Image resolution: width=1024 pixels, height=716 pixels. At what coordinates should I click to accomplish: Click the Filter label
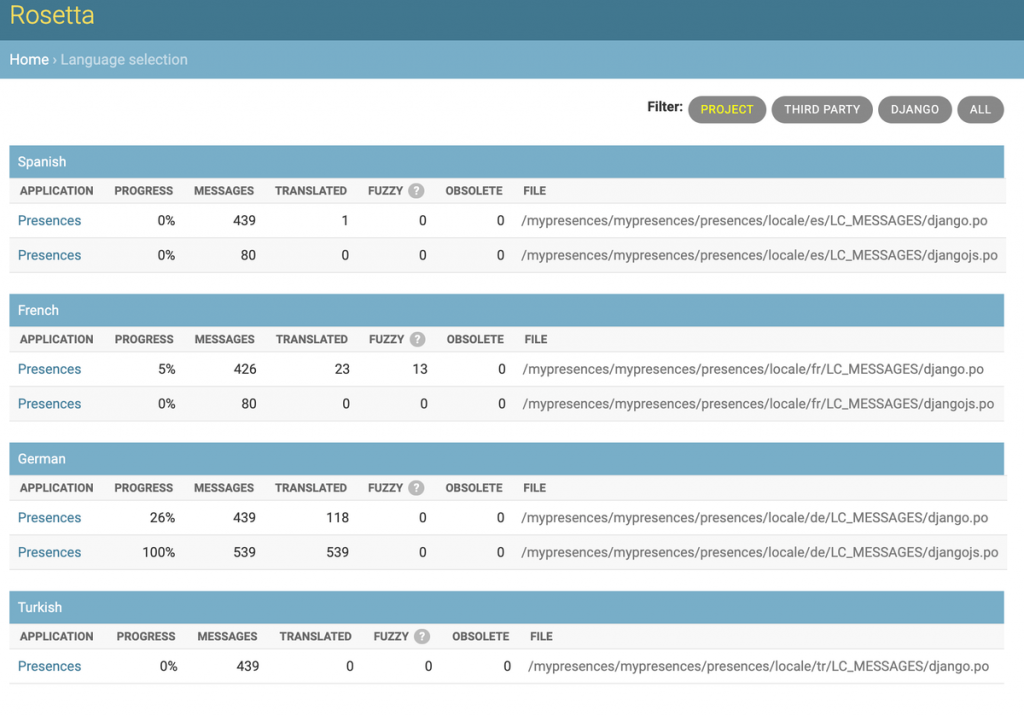[665, 106]
